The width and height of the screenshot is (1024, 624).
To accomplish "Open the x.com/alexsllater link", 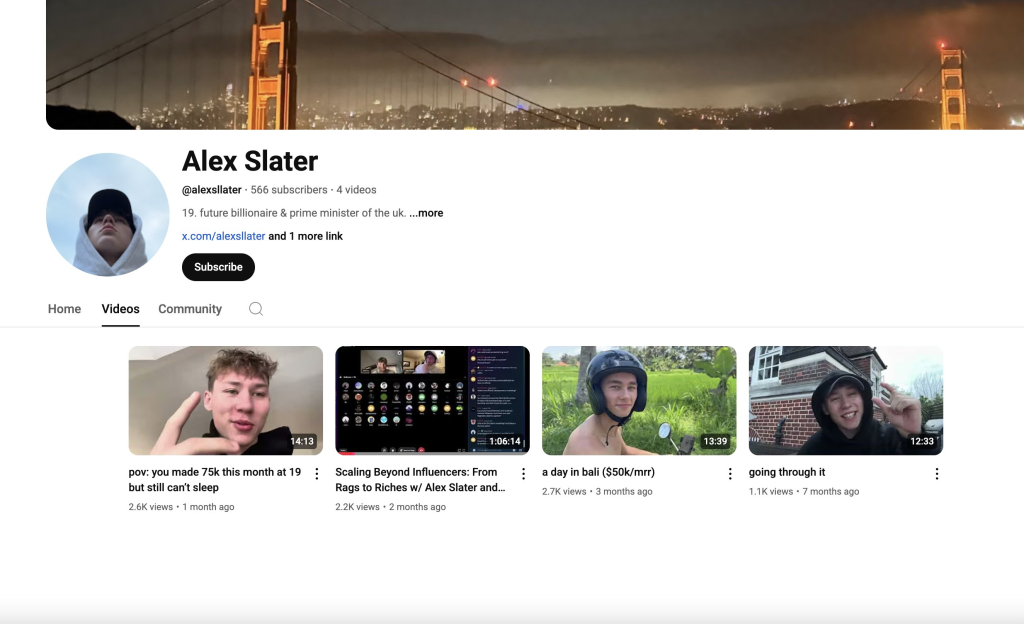I will [223, 236].
